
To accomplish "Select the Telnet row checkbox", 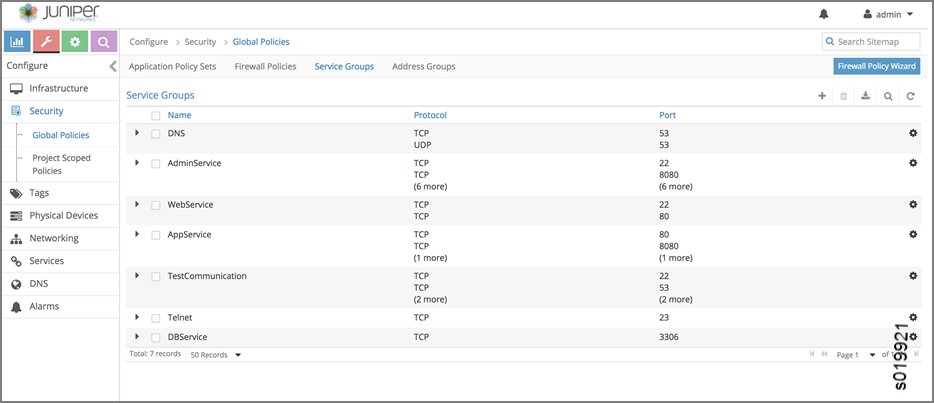I will click(156, 318).
